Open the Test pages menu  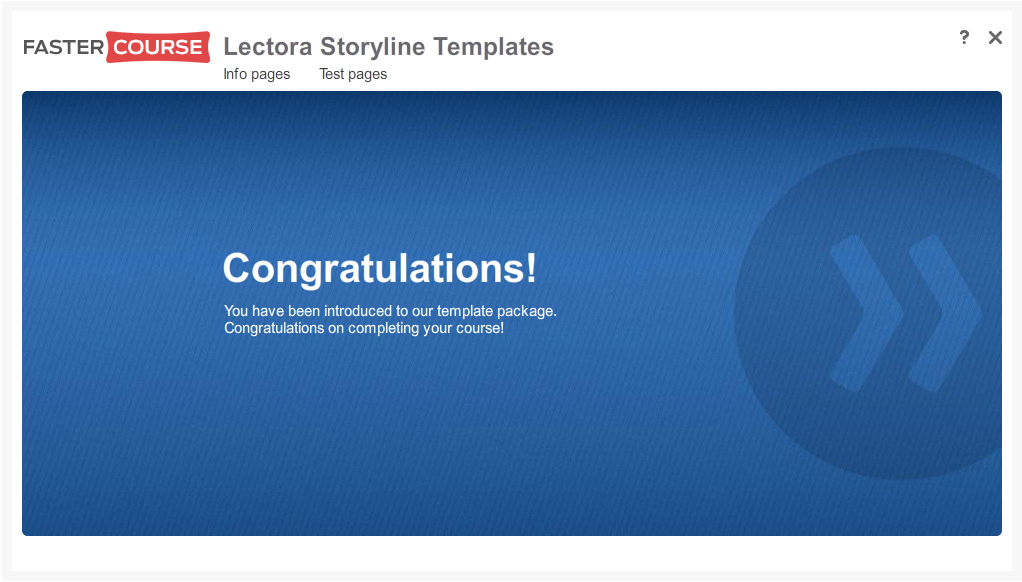tap(353, 74)
